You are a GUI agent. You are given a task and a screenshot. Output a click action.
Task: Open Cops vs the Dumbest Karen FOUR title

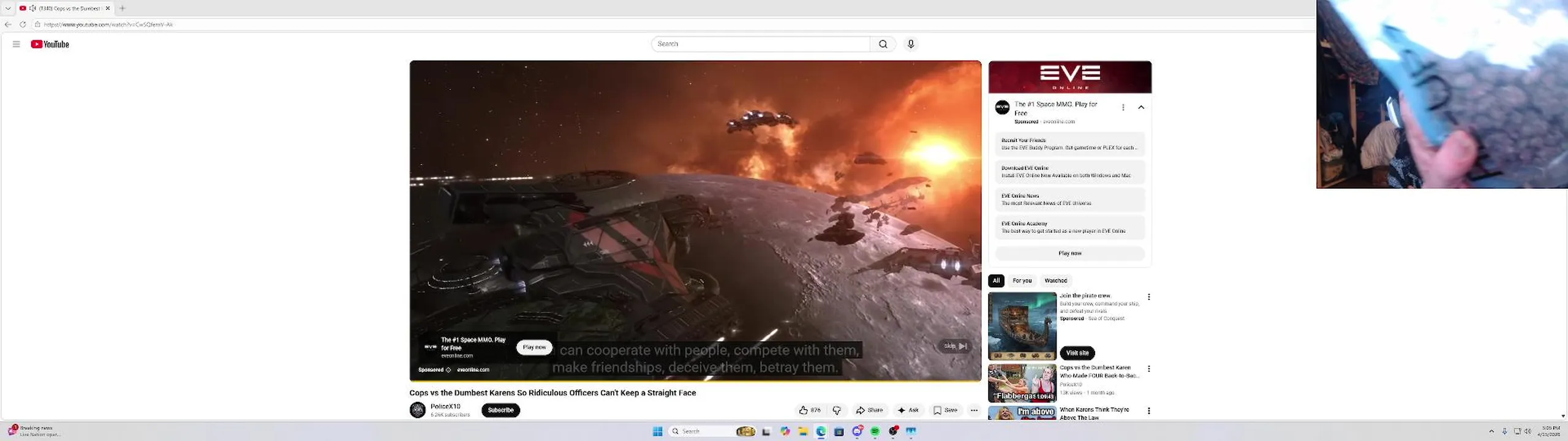click(x=1099, y=372)
